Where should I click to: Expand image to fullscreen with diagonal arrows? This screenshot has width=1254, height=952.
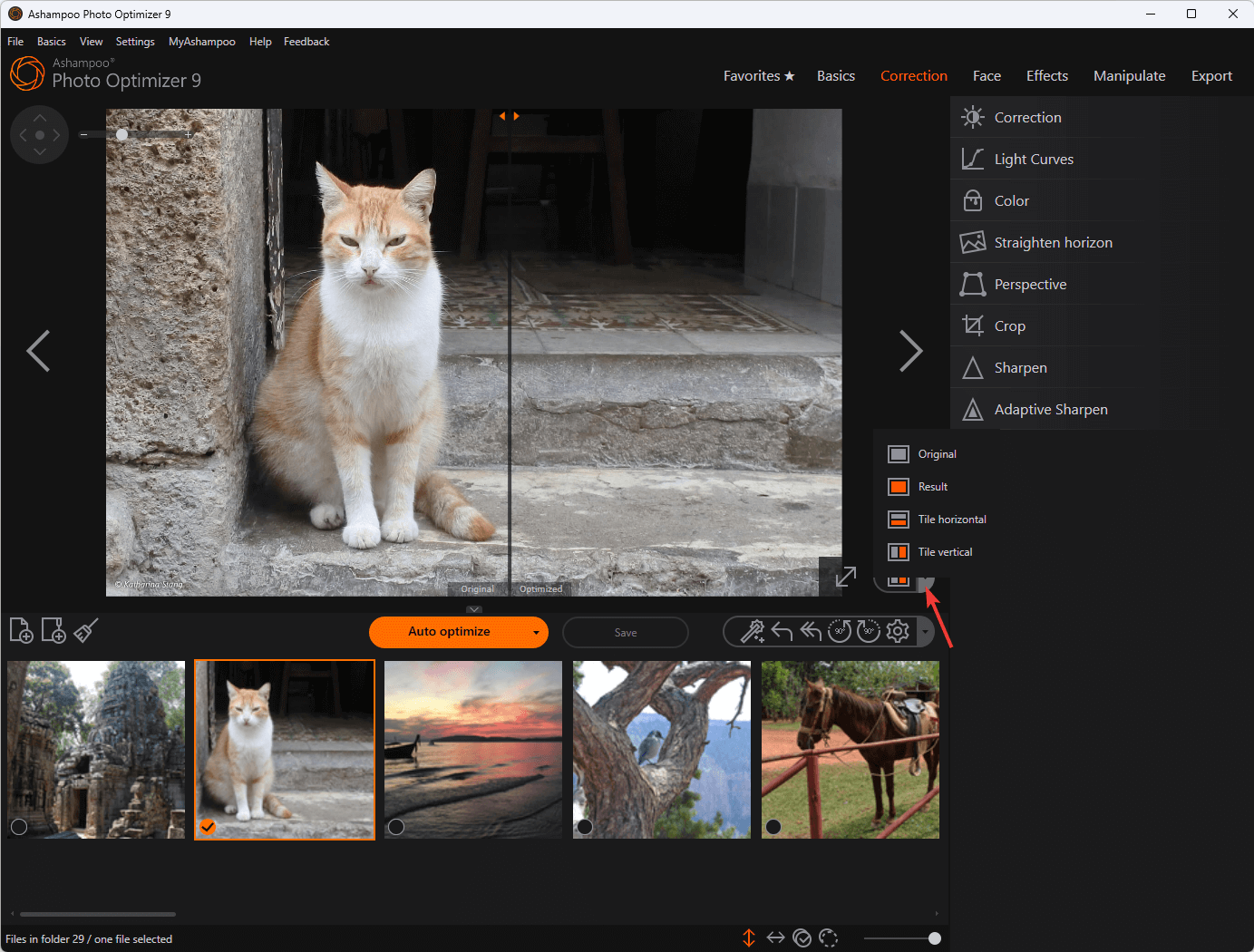[845, 577]
